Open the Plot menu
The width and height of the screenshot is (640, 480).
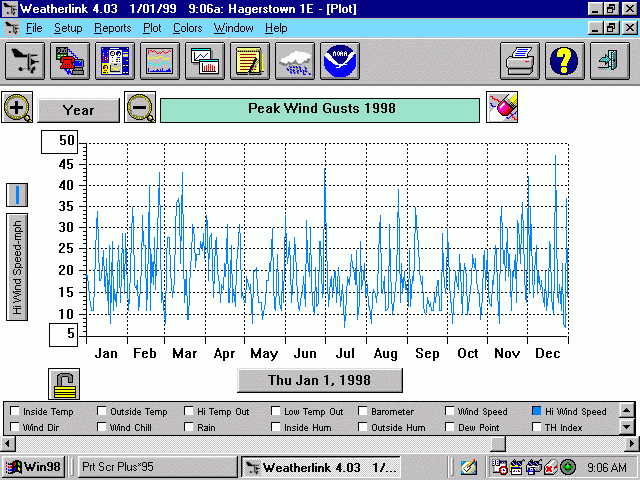(152, 28)
